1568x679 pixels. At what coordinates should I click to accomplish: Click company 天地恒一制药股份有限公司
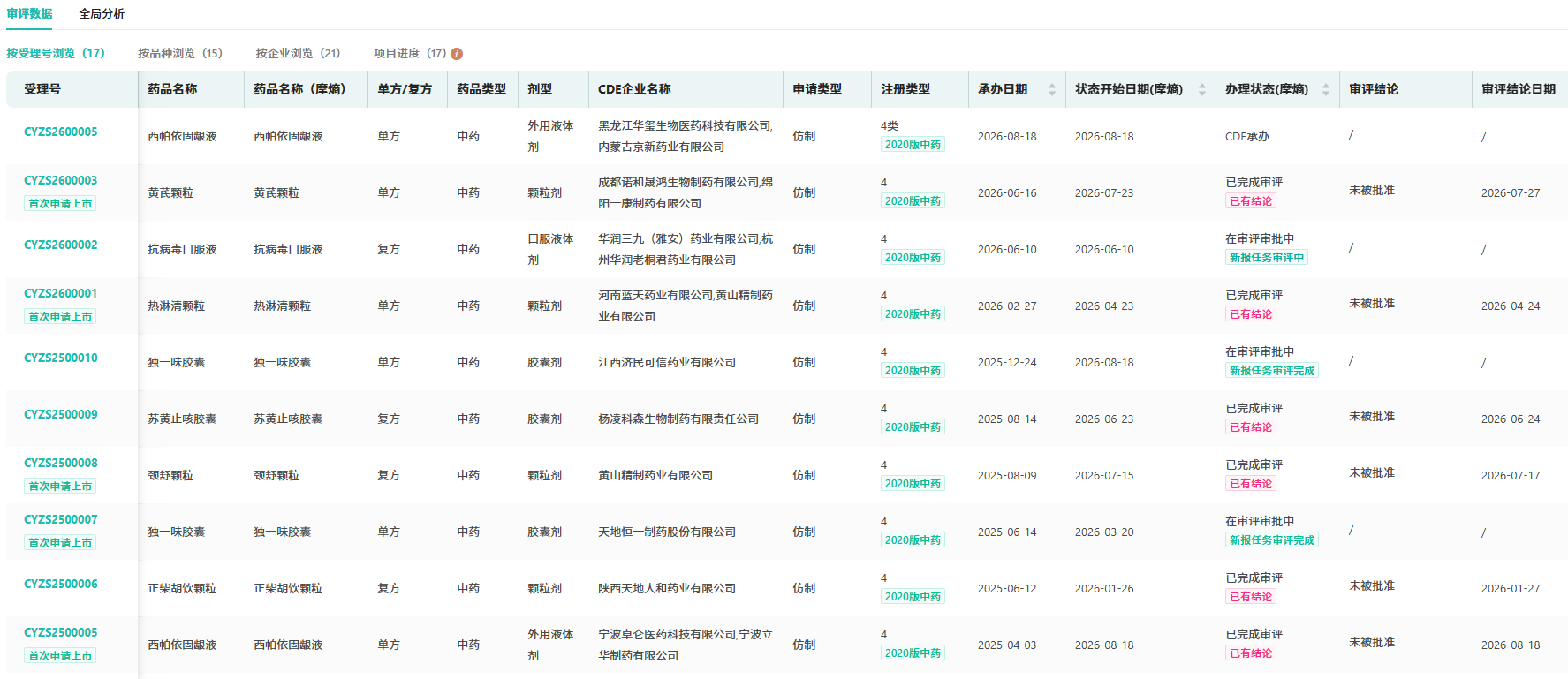tap(667, 532)
